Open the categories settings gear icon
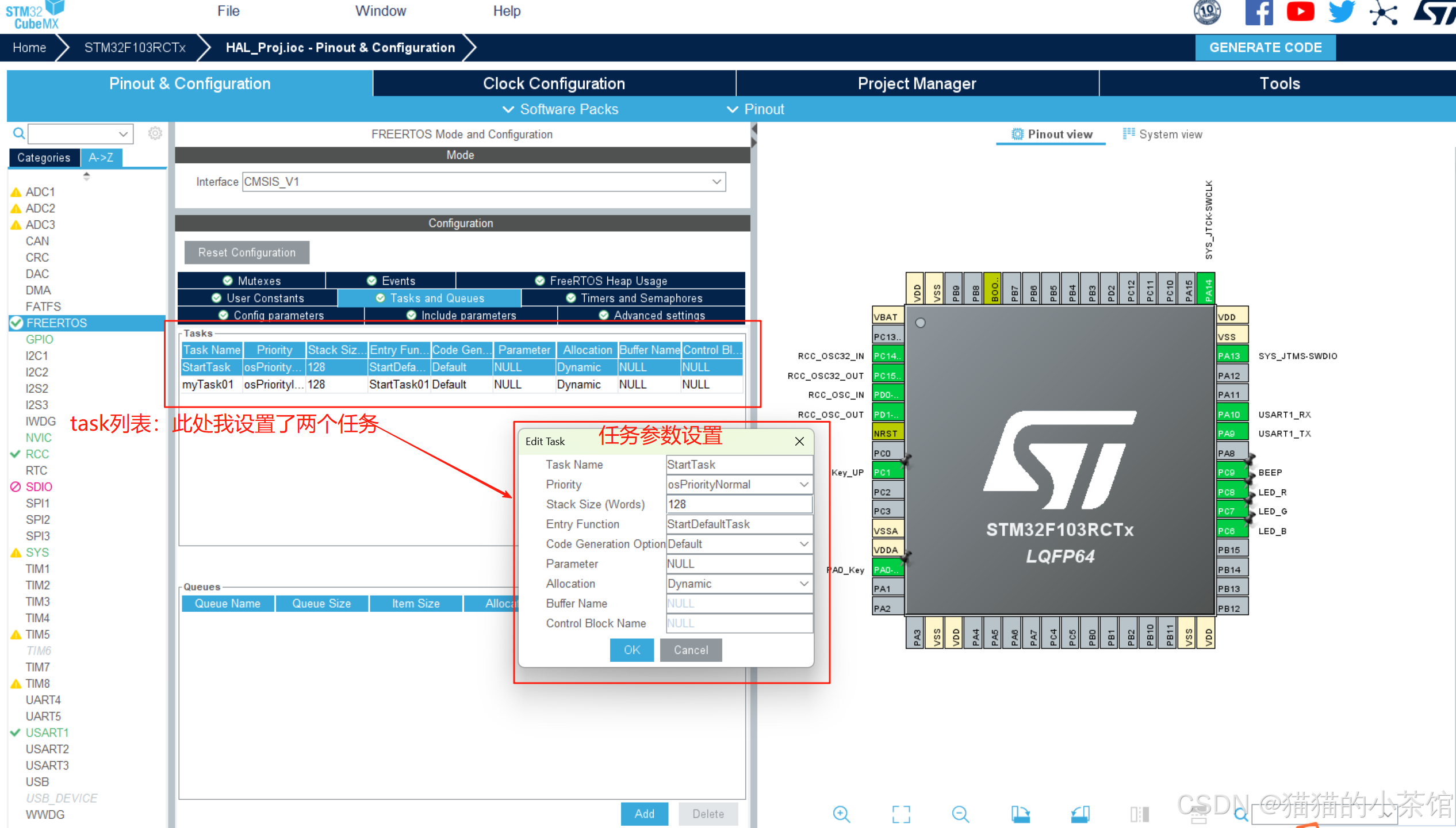The height and width of the screenshot is (828, 1456). [155, 133]
